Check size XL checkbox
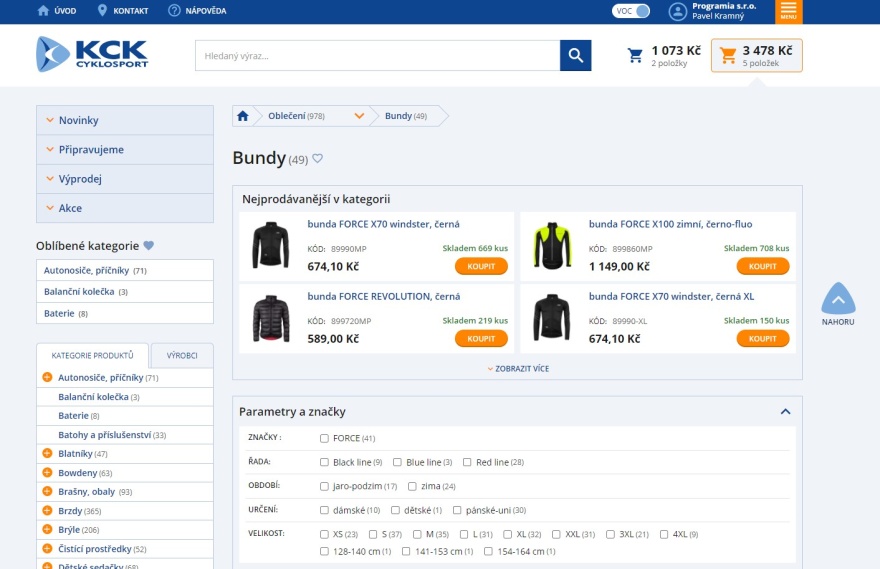 coord(507,534)
